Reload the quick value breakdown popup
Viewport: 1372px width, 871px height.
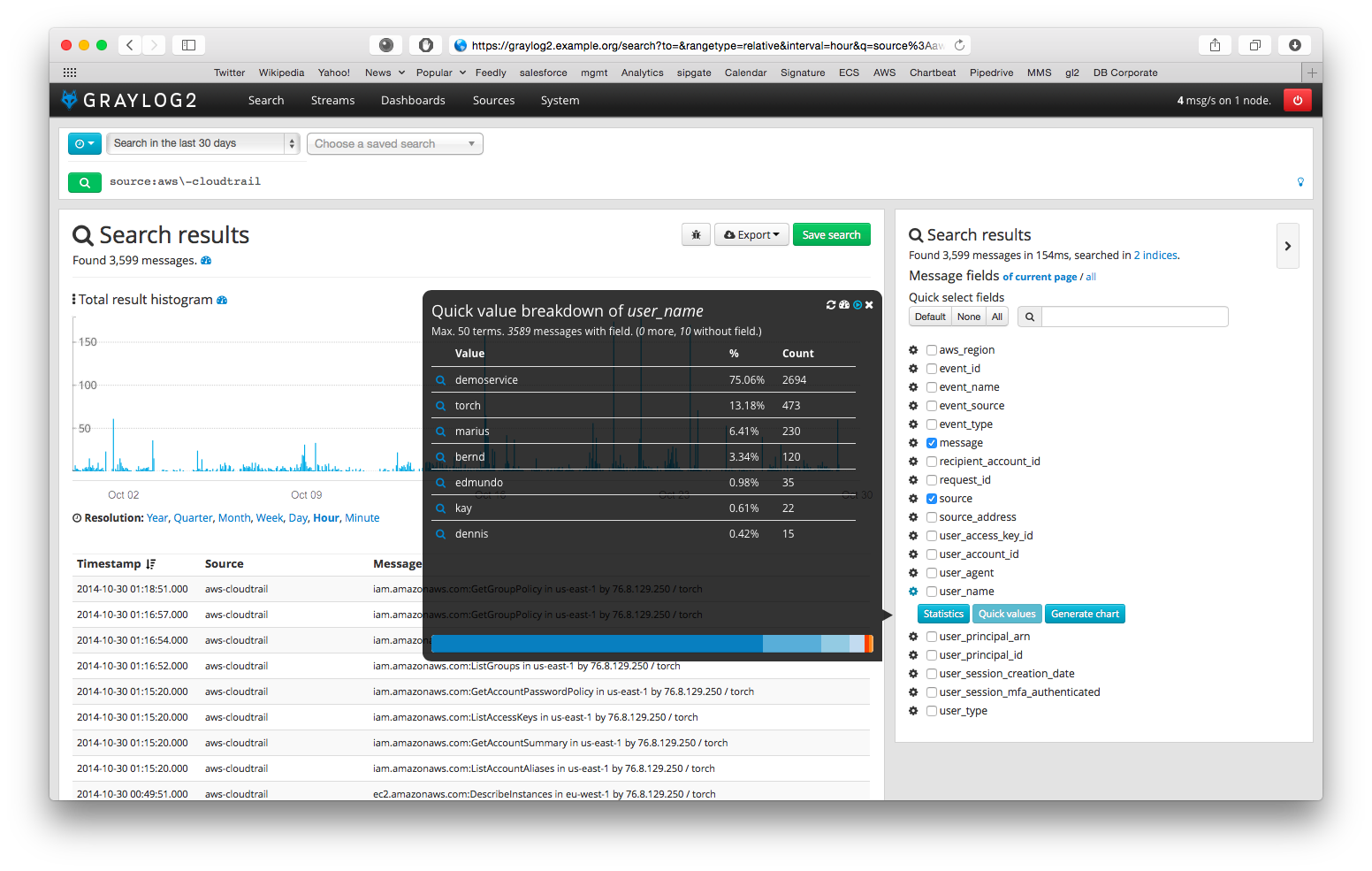coord(831,305)
